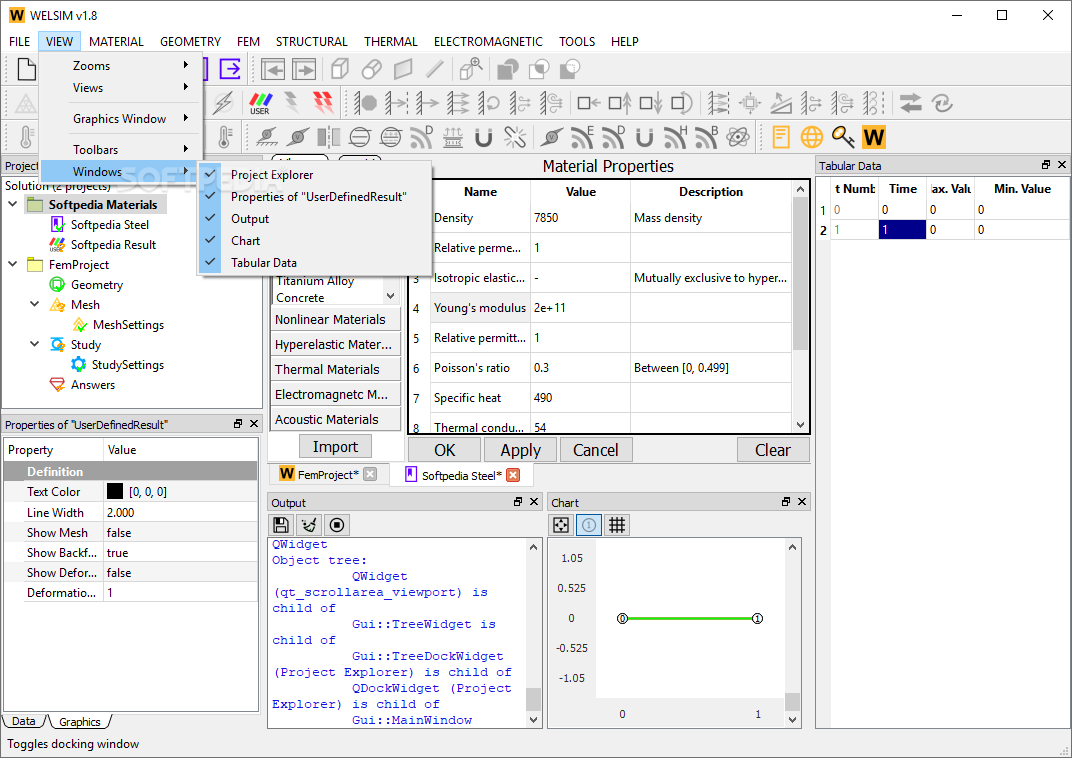Click the previous-window left arrow icon
Screen dimensions: 1072x758
tap(273, 69)
